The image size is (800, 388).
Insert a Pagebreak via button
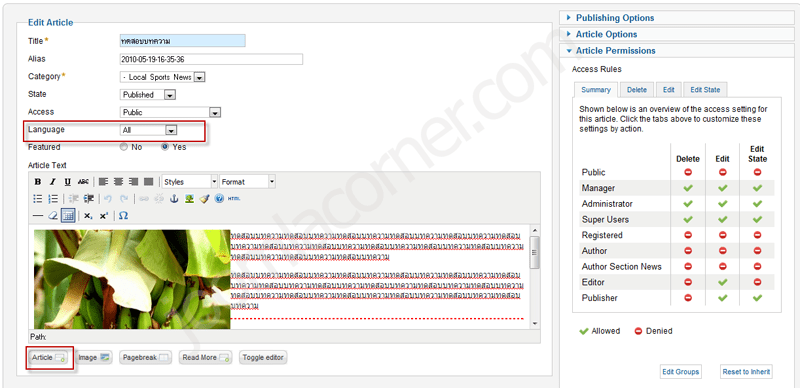point(145,357)
